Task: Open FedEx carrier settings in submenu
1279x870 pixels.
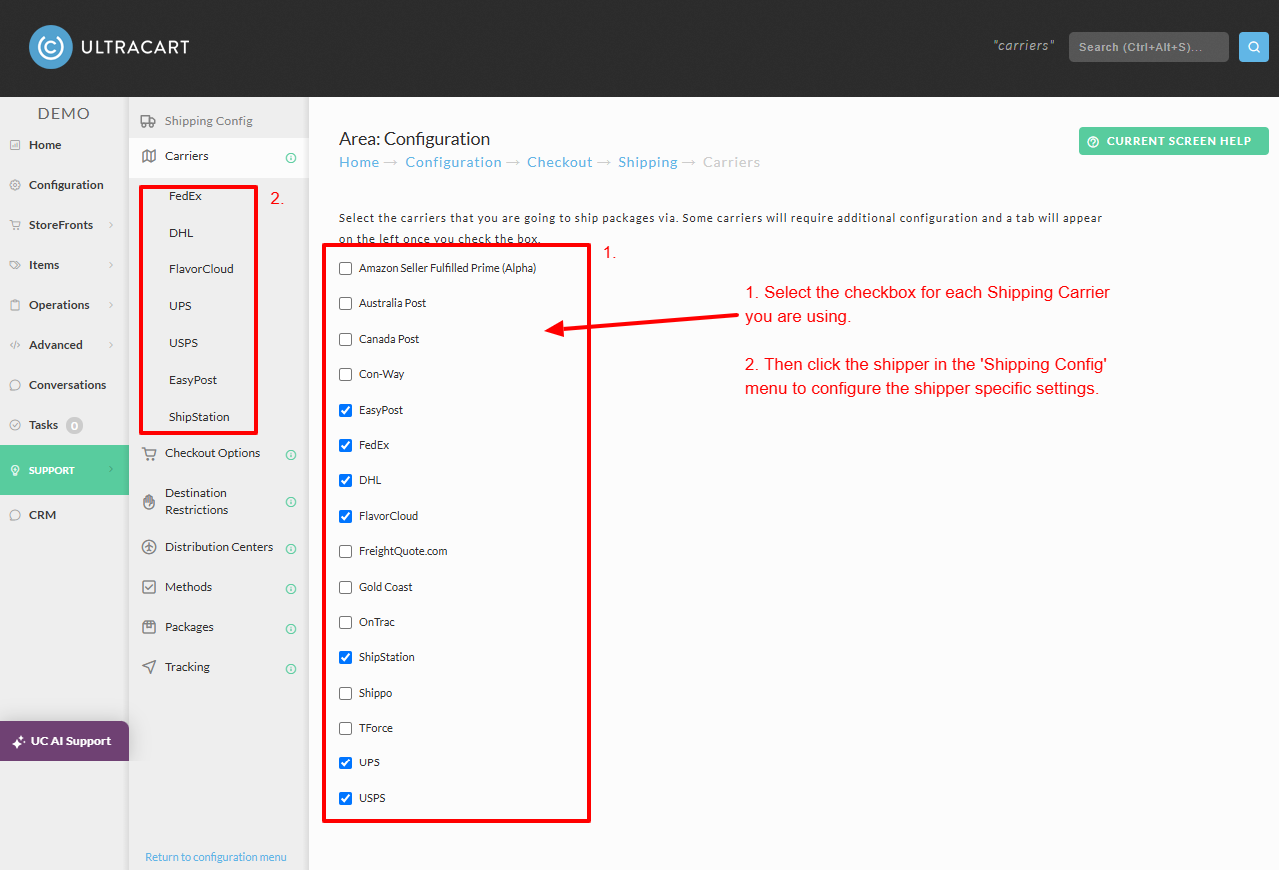Action: point(185,196)
